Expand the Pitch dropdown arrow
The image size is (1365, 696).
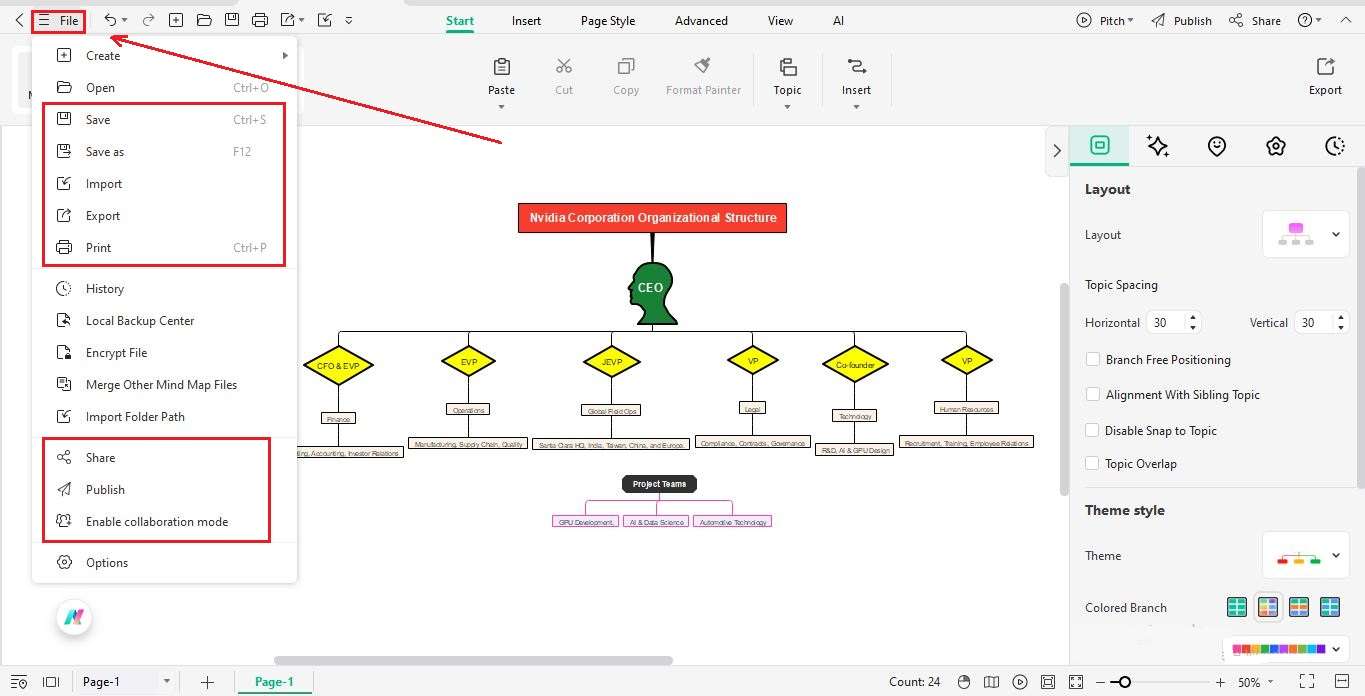(x=1130, y=20)
